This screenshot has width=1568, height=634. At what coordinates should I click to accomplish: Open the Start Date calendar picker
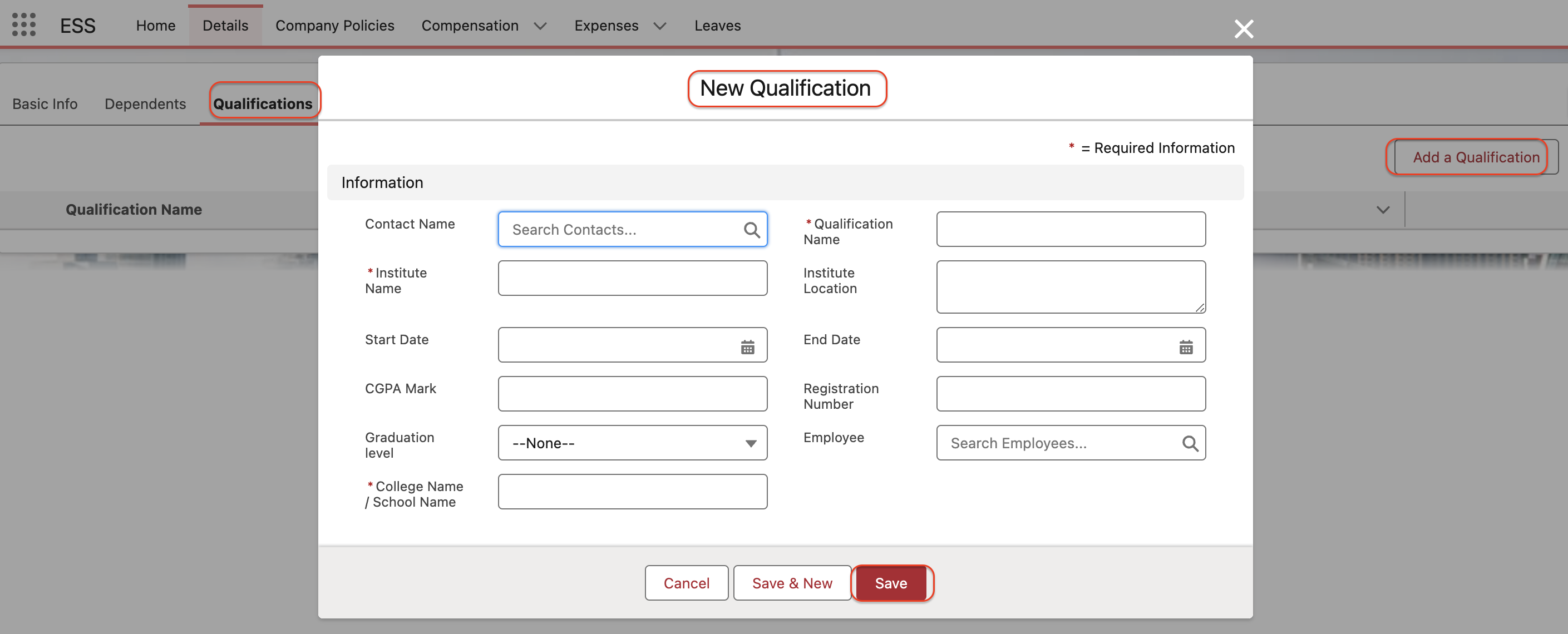pyautogui.click(x=747, y=347)
